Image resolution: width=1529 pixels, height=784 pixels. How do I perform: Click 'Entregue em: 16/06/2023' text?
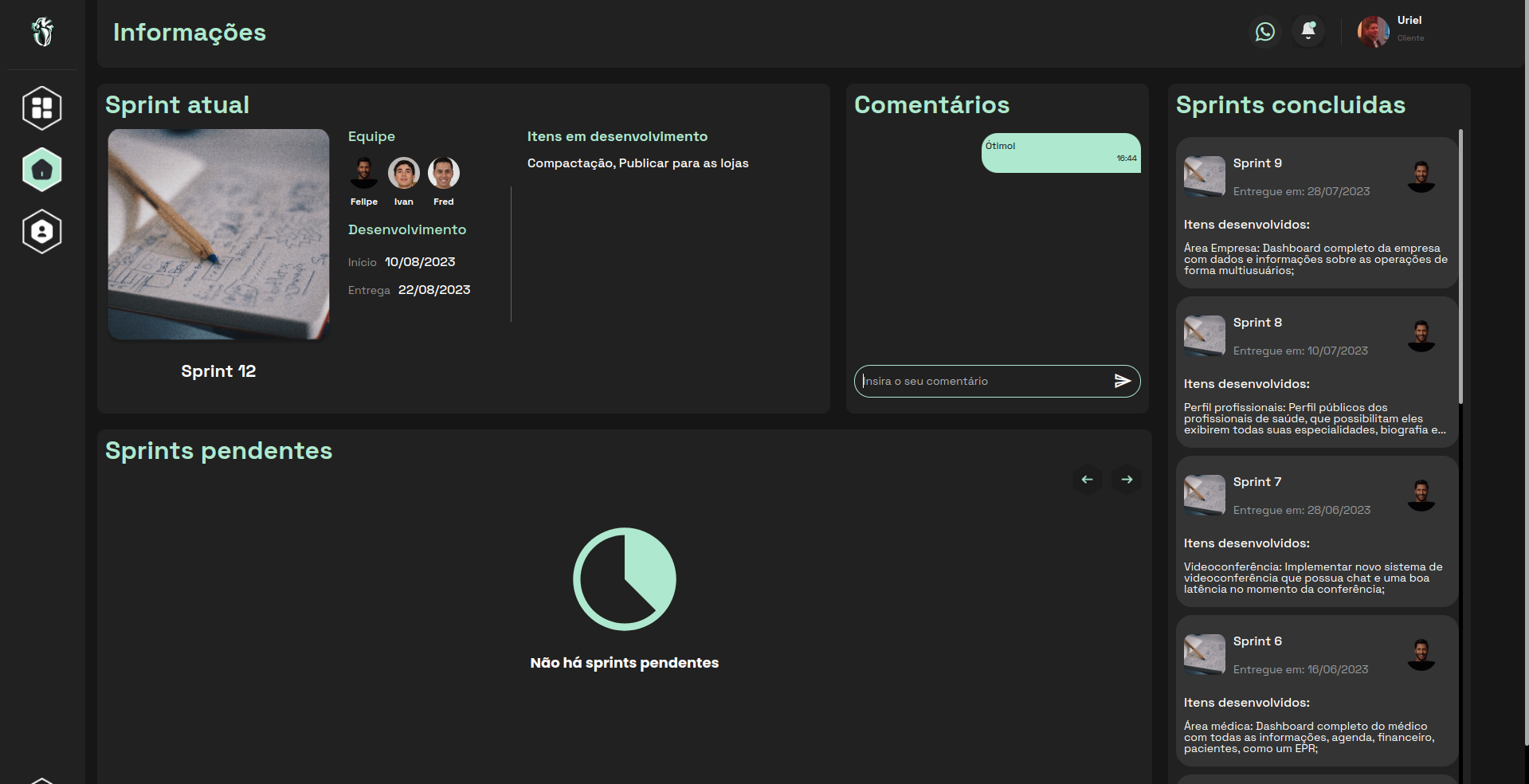pos(1301,669)
